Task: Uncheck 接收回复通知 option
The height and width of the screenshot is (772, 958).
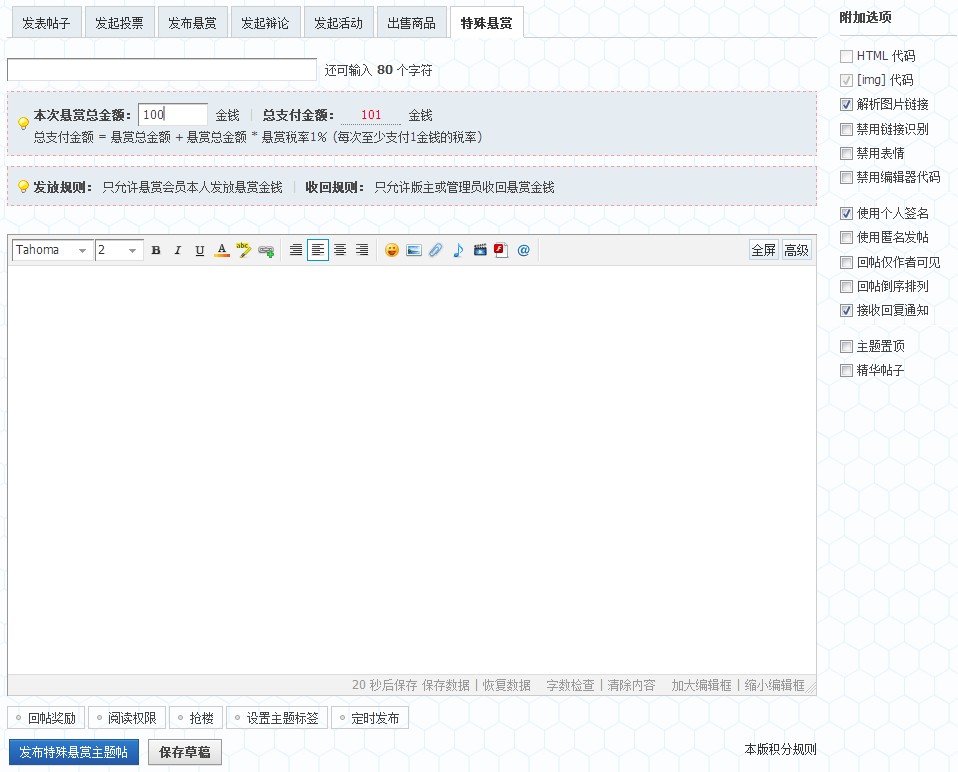Action: pyautogui.click(x=846, y=310)
